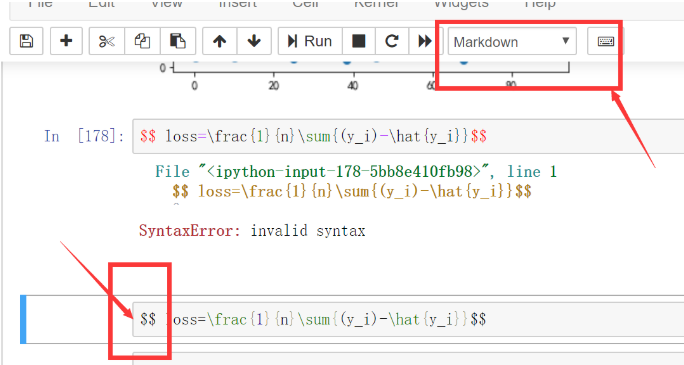Interrupt the kernel stop icon
This screenshot has height=365, width=684.
(x=359, y=41)
